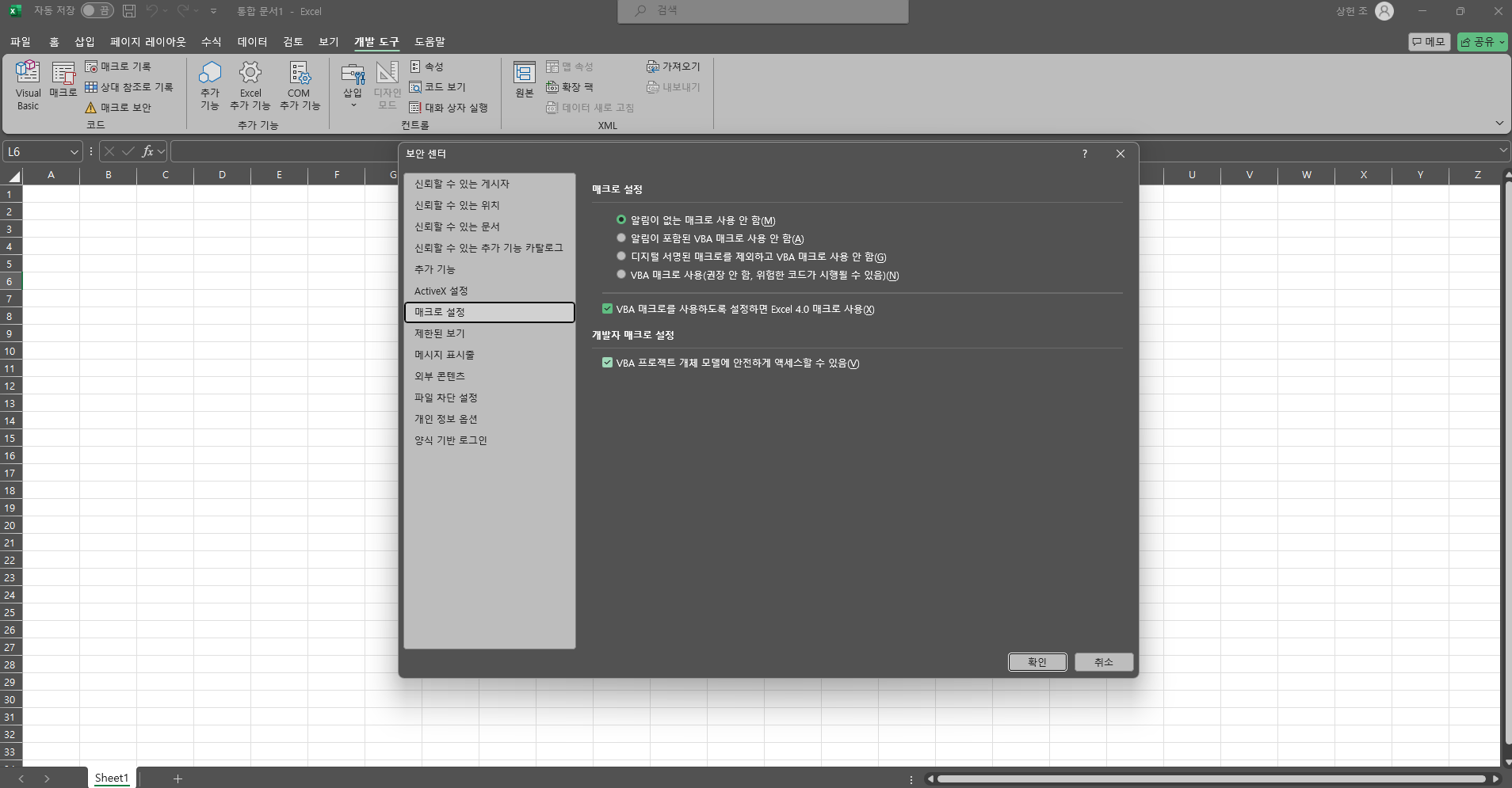Open COM 추가 기능 dialog
The height and width of the screenshot is (788, 1512).
point(300,85)
